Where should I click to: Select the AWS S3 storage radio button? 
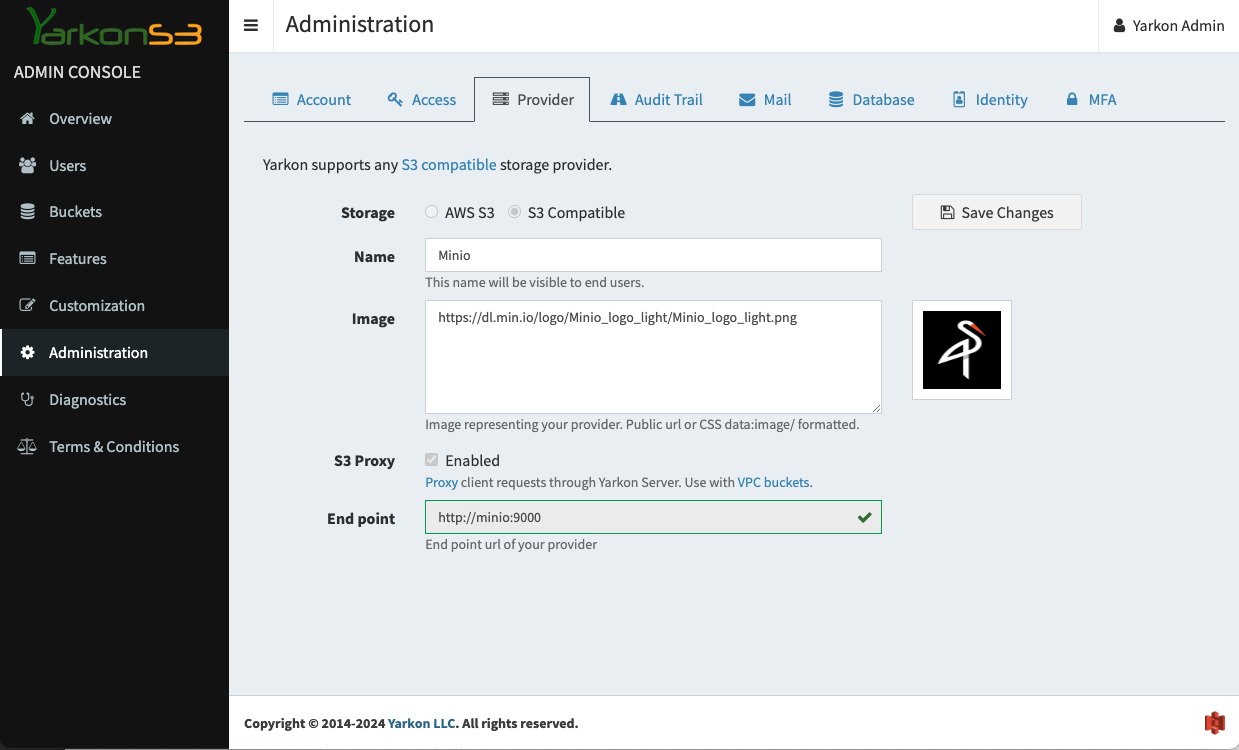[x=431, y=212]
